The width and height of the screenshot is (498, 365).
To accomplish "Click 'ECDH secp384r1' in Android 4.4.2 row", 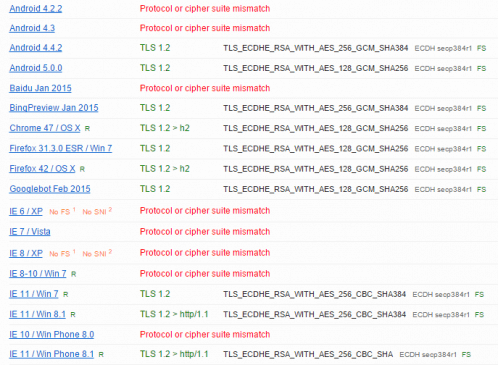I will [443, 49].
